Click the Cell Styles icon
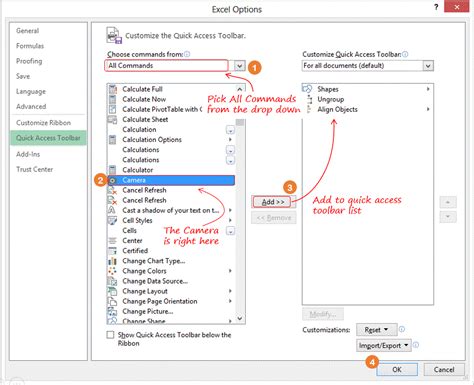 (112, 220)
